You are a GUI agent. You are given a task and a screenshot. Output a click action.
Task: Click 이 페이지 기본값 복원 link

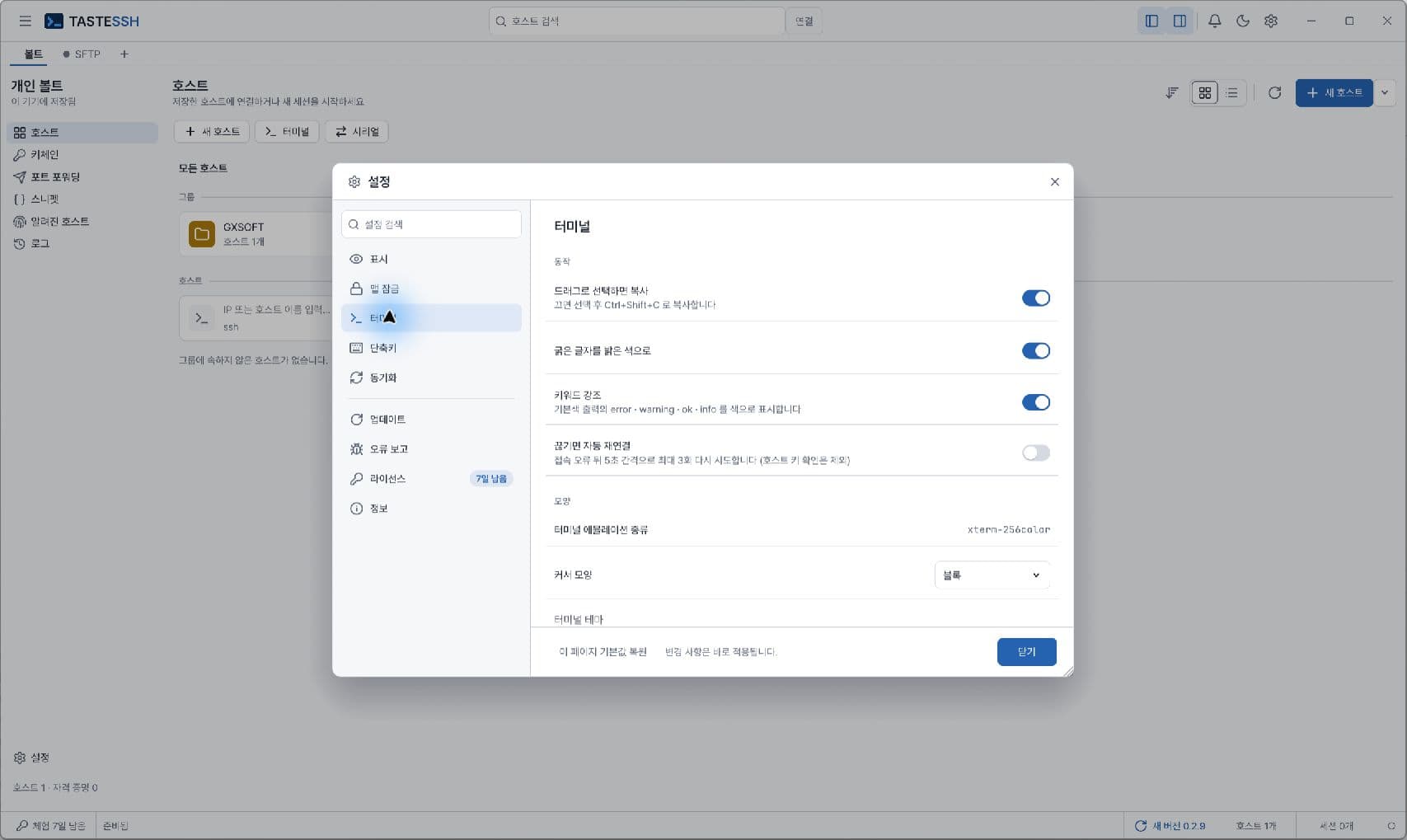pos(603,651)
